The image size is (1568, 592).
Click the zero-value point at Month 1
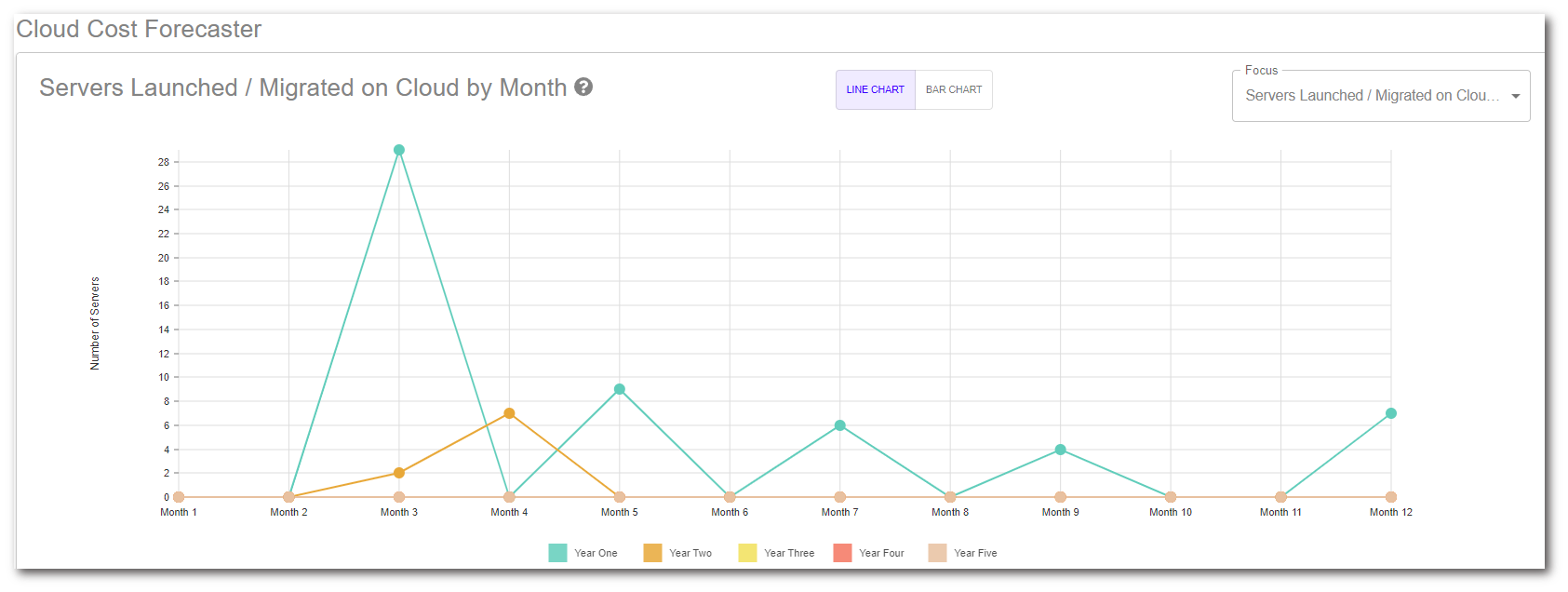[x=179, y=497]
